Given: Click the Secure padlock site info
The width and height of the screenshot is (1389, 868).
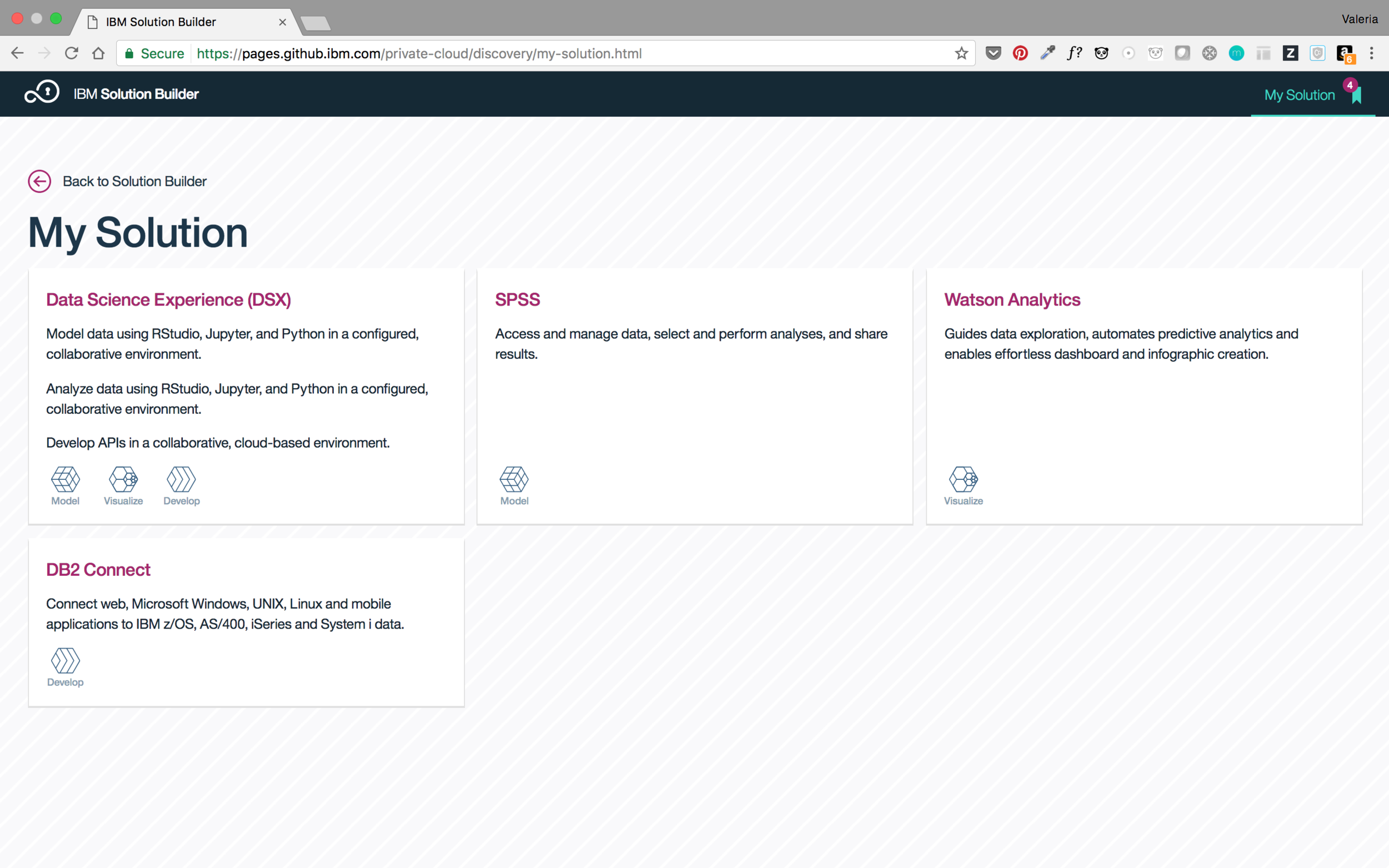Looking at the screenshot, I should point(154,53).
